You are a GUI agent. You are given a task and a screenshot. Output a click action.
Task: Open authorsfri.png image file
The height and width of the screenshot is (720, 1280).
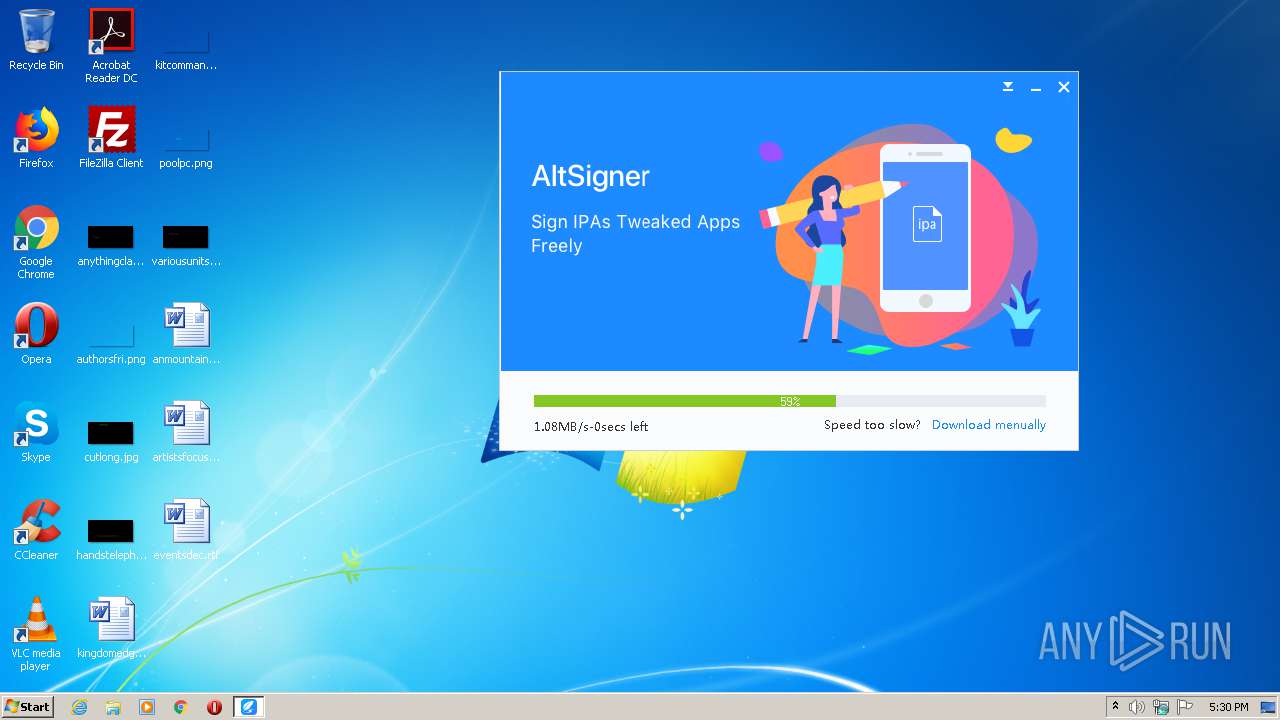click(x=111, y=342)
